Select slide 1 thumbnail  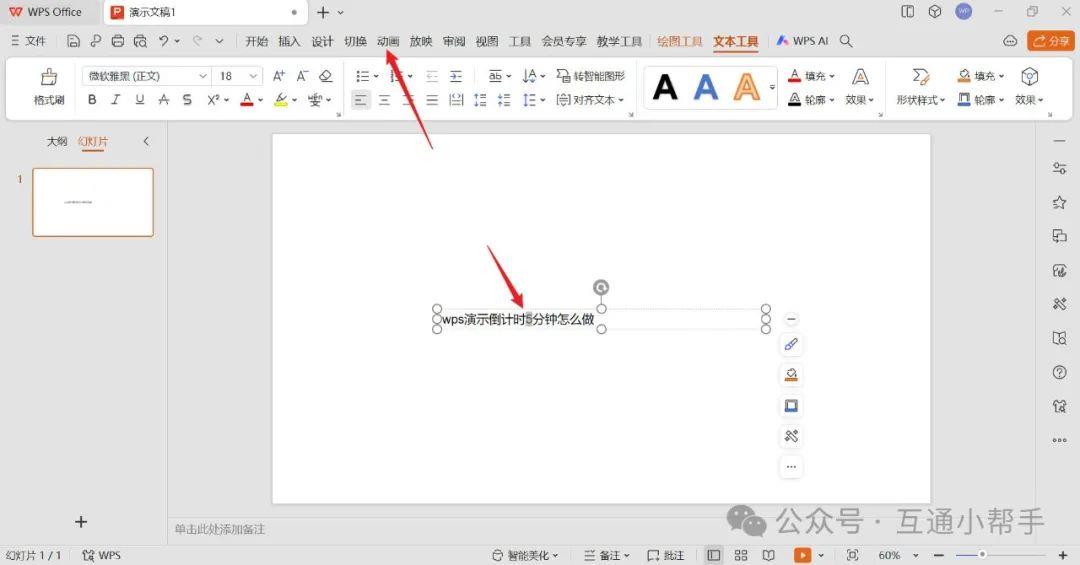[x=93, y=203]
